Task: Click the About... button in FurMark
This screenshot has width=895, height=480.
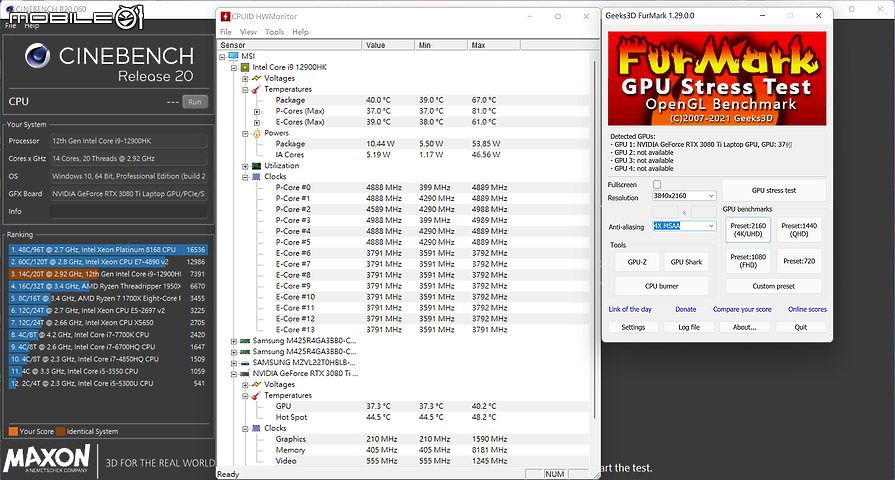Action: point(744,327)
